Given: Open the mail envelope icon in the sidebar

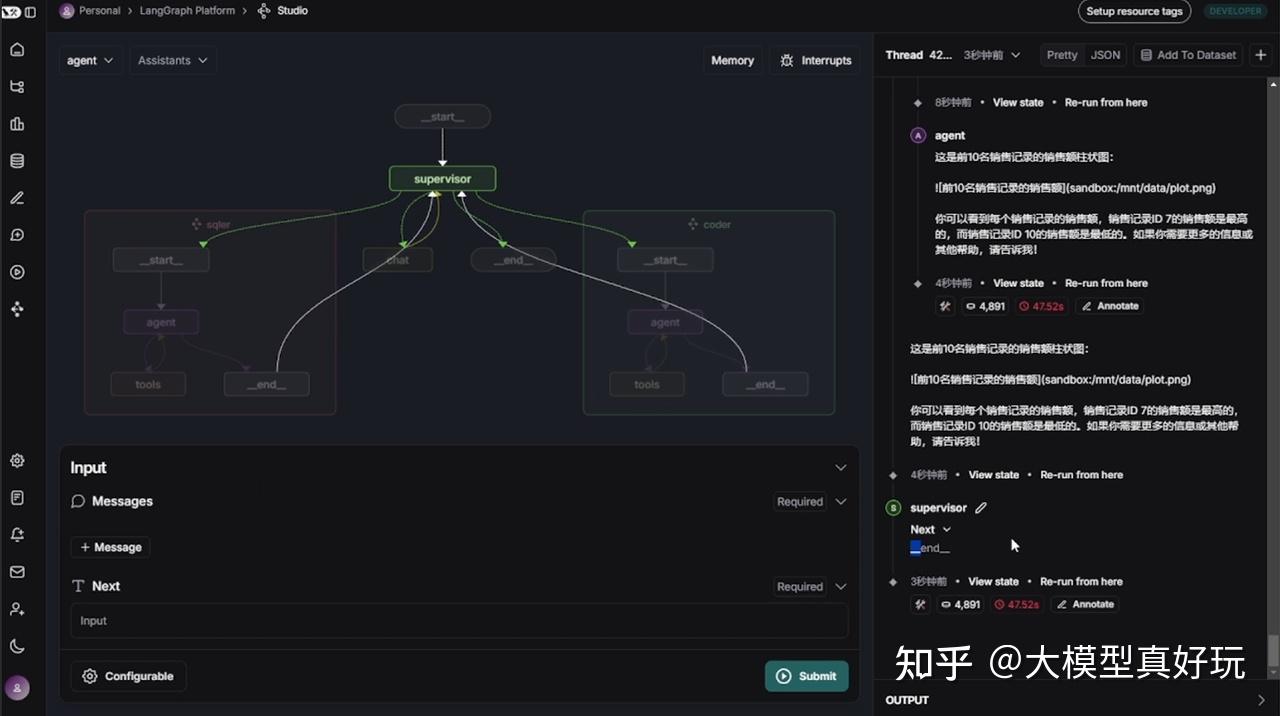Looking at the screenshot, I should coord(16,571).
